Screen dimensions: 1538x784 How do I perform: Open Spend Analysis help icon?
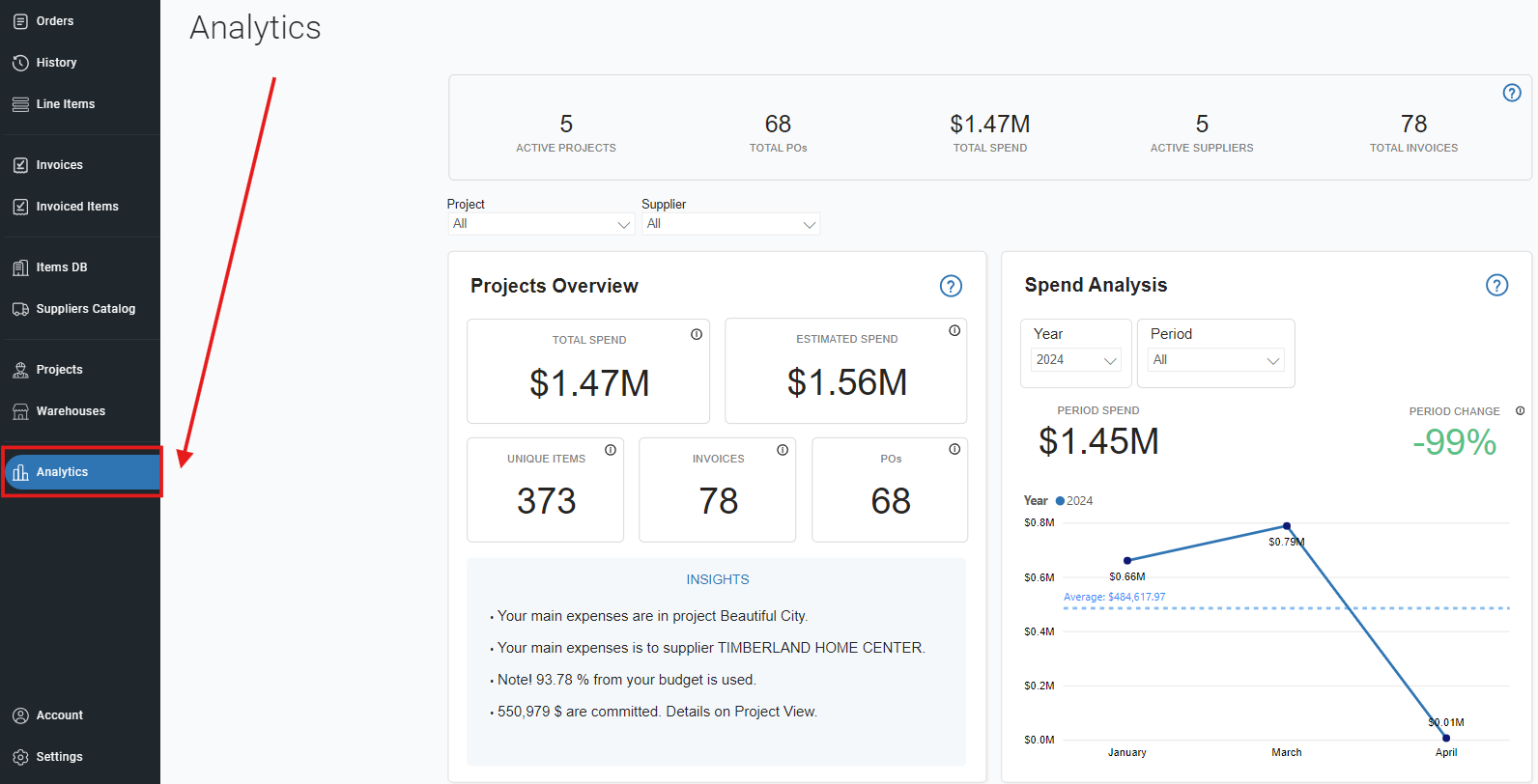coord(1496,285)
